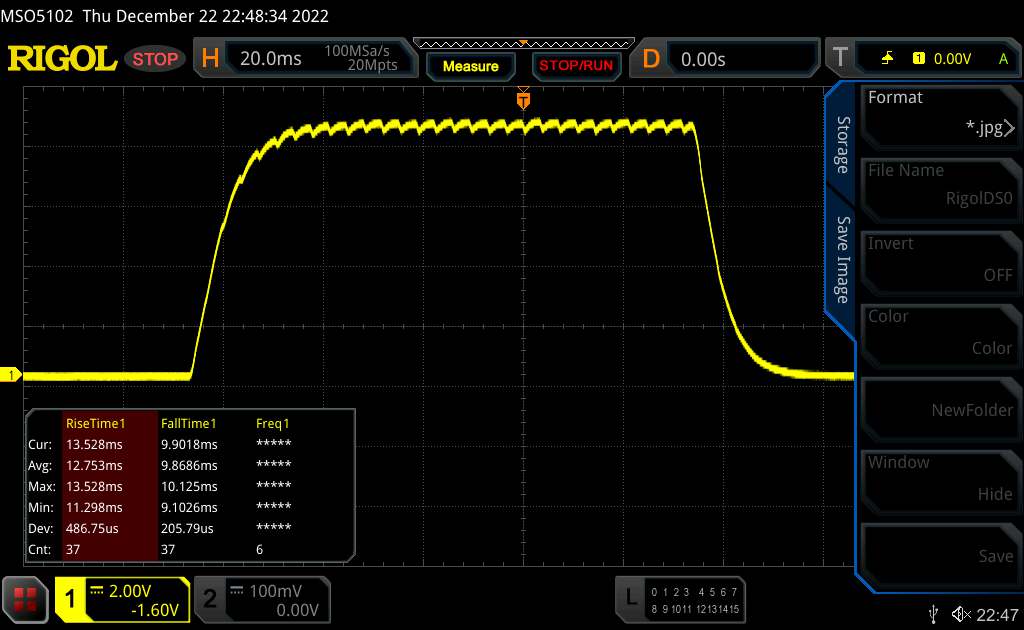The height and width of the screenshot is (630, 1024).
Task: Click the Freq1 Cnt value 6
Action: pyautogui.click(x=259, y=549)
